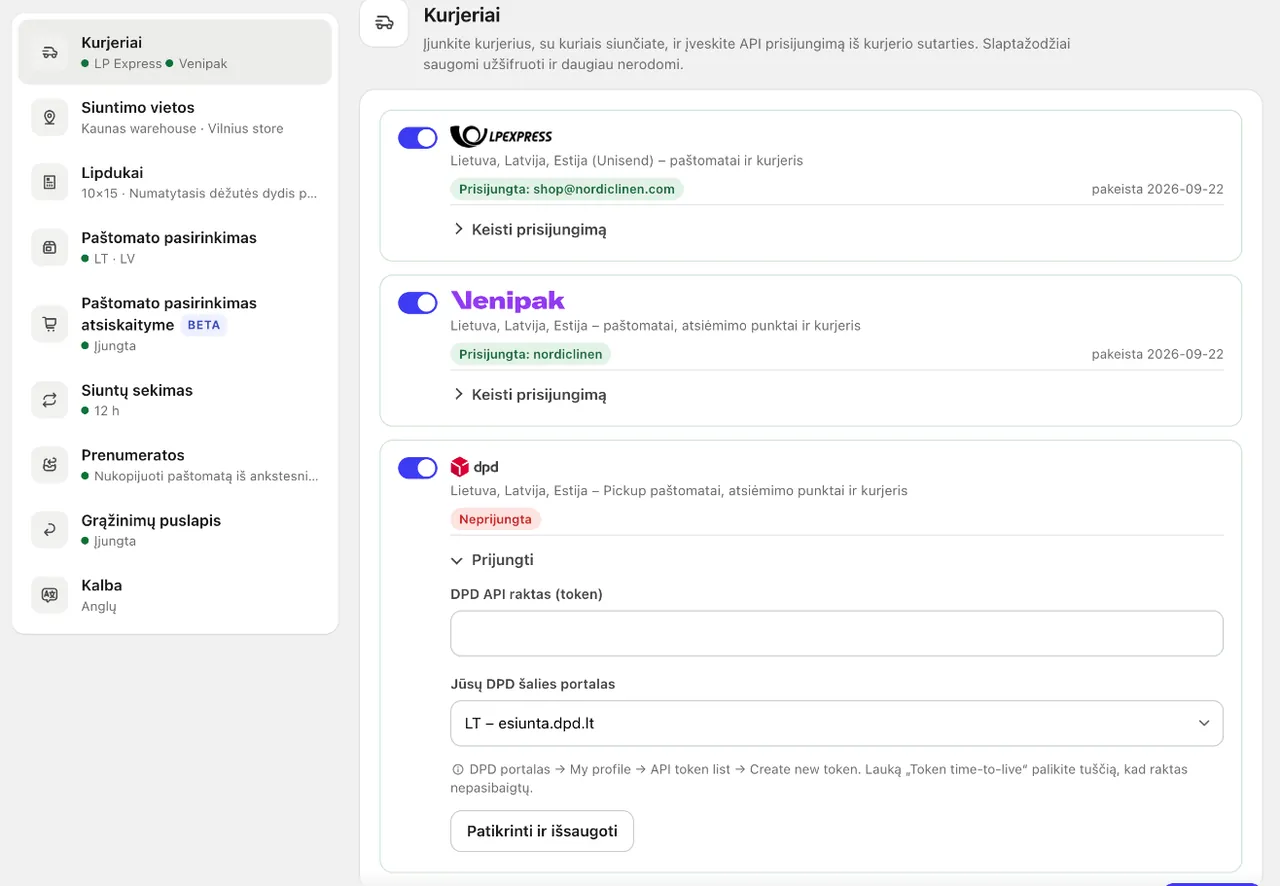Screen dimensions: 1280x886
Task: Turn off the Venipak courier switch
Action: 418,302
